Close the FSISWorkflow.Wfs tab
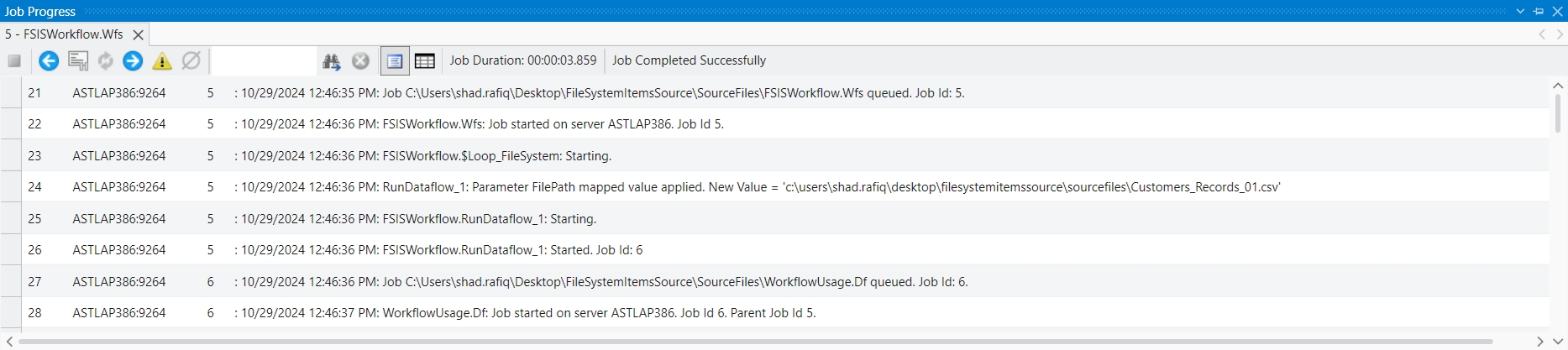 pos(139,34)
